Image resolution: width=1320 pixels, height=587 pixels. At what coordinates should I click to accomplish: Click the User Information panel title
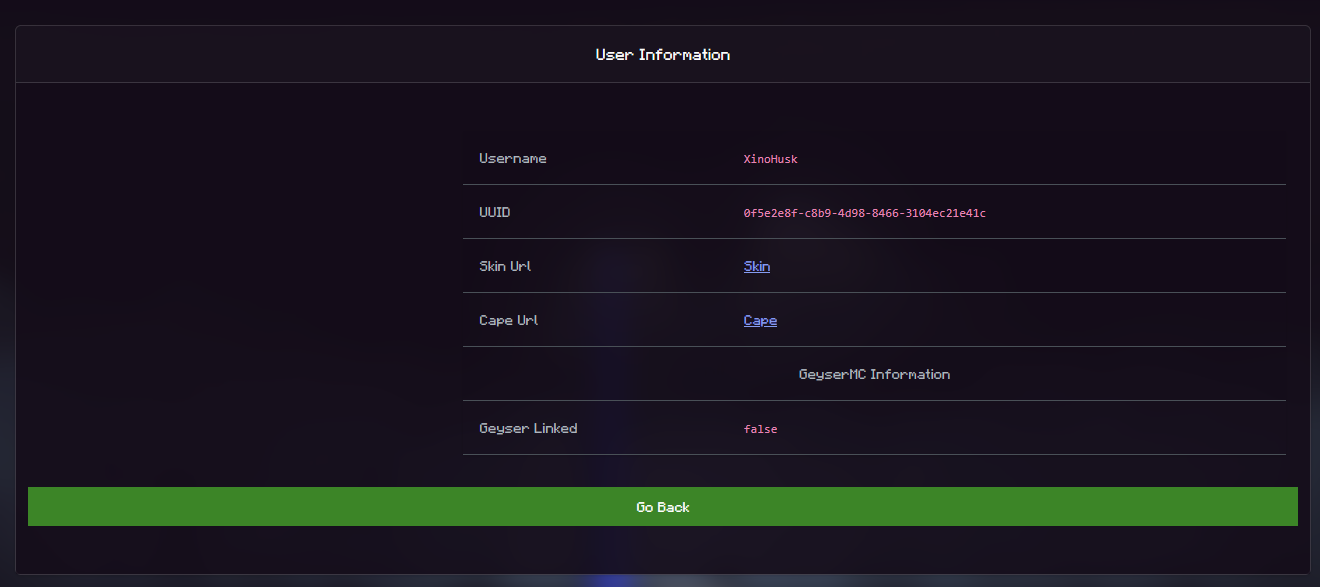click(x=663, y=55)
